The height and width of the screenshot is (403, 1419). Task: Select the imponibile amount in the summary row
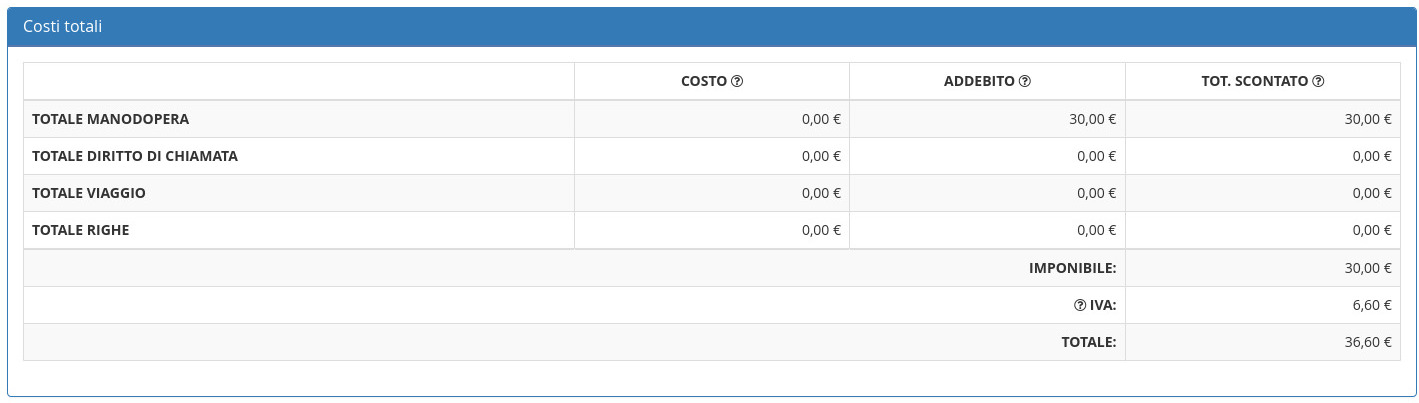[1368, 268]
